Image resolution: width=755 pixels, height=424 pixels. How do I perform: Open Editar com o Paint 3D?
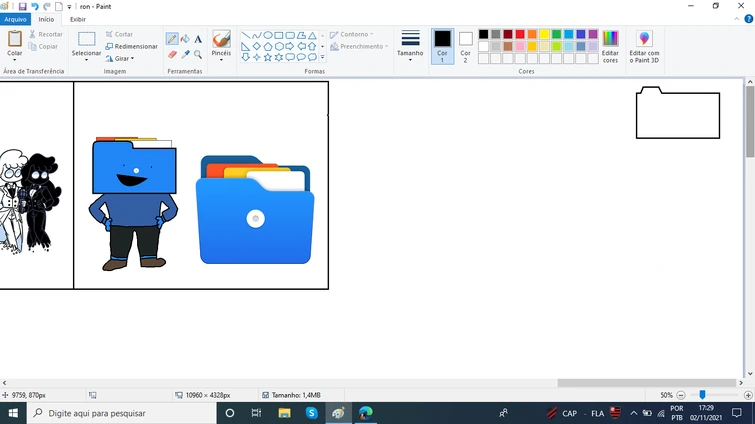coord(644,46)
